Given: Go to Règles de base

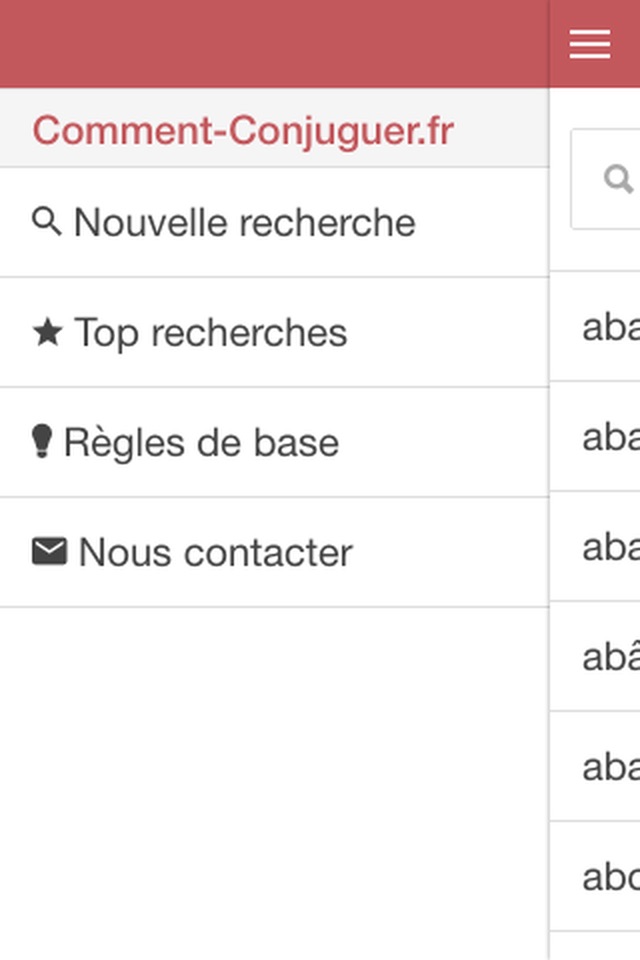Looking at the screenshot, I should tap(274, 443).
